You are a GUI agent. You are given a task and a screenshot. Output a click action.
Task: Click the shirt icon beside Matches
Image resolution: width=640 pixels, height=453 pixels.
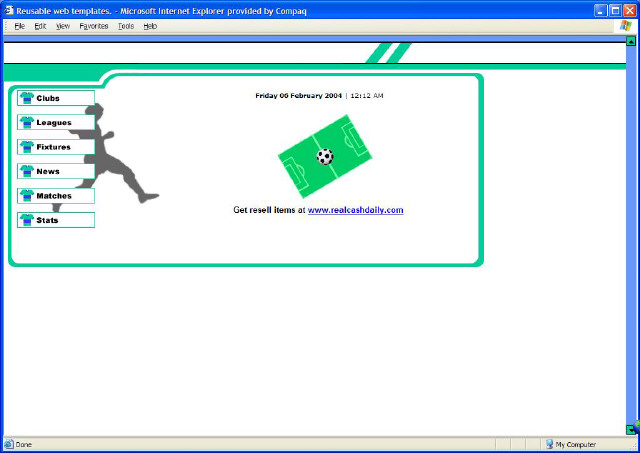[x=27, y=196]
